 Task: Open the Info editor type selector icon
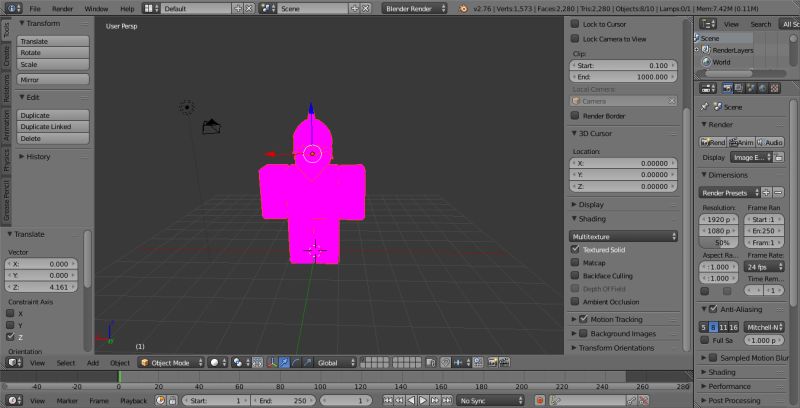(14, 9)
